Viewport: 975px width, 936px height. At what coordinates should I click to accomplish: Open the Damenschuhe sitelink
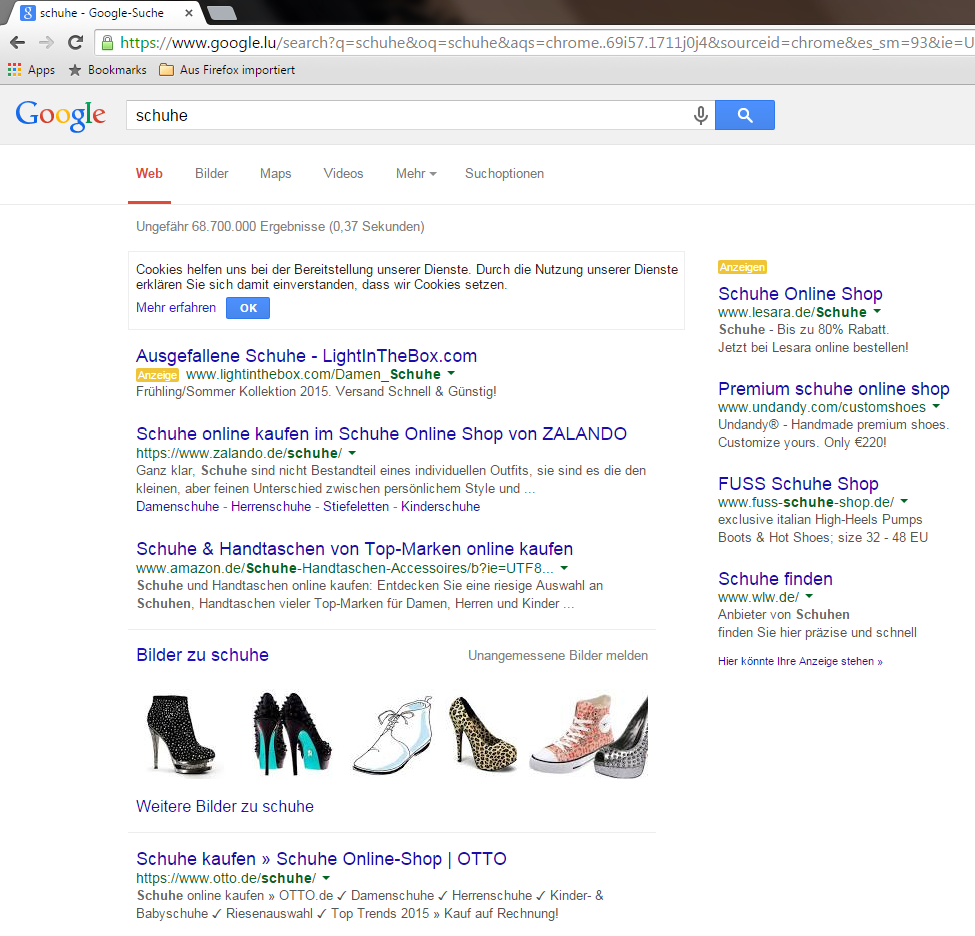pos(177,506)
